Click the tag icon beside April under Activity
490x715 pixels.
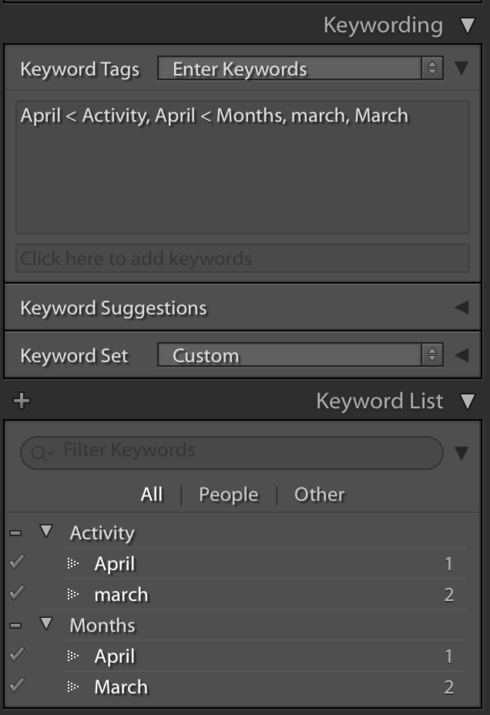pyautogui.click(x=73, y=564)
